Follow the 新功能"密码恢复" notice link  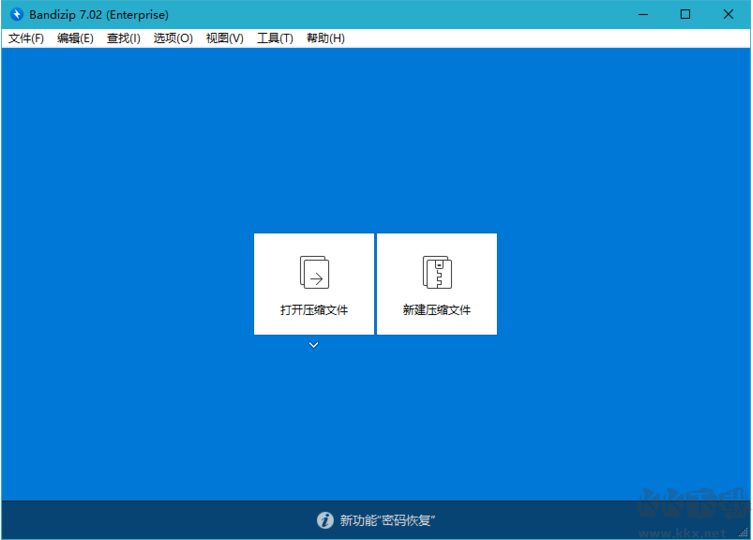[388, 520]
